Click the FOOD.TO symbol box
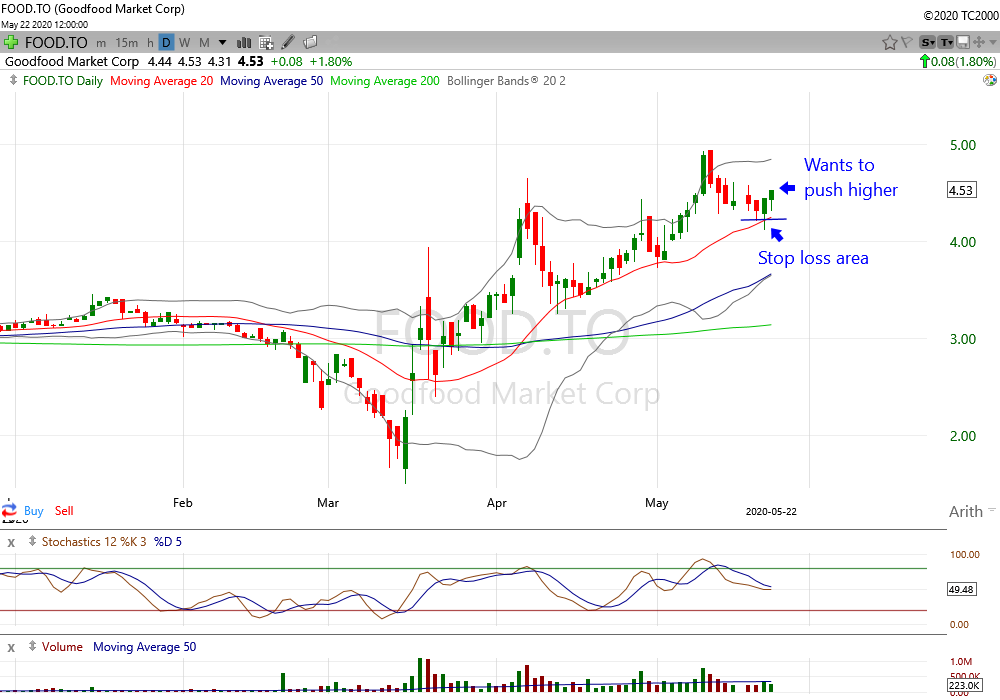 (x=56, y=43)
